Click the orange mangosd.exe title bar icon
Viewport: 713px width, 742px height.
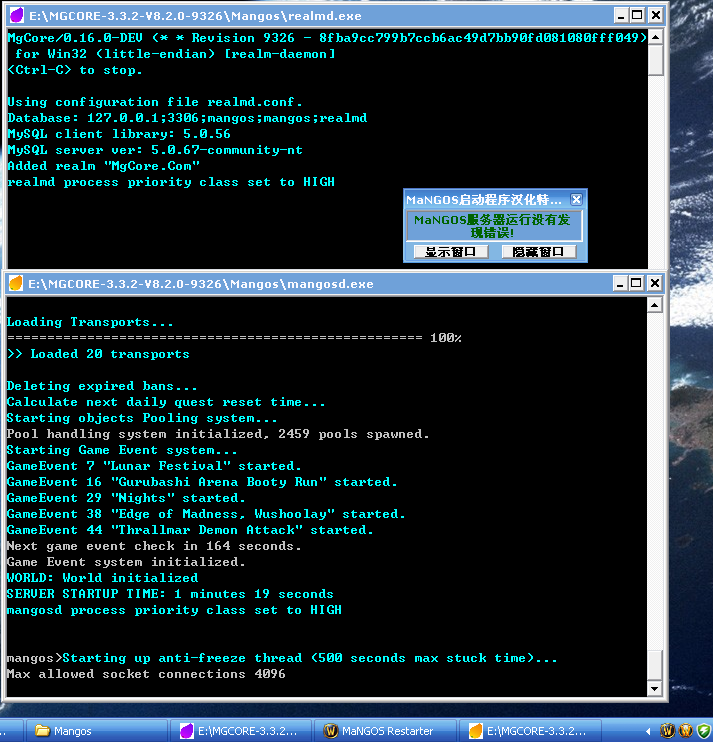[16, 283]
